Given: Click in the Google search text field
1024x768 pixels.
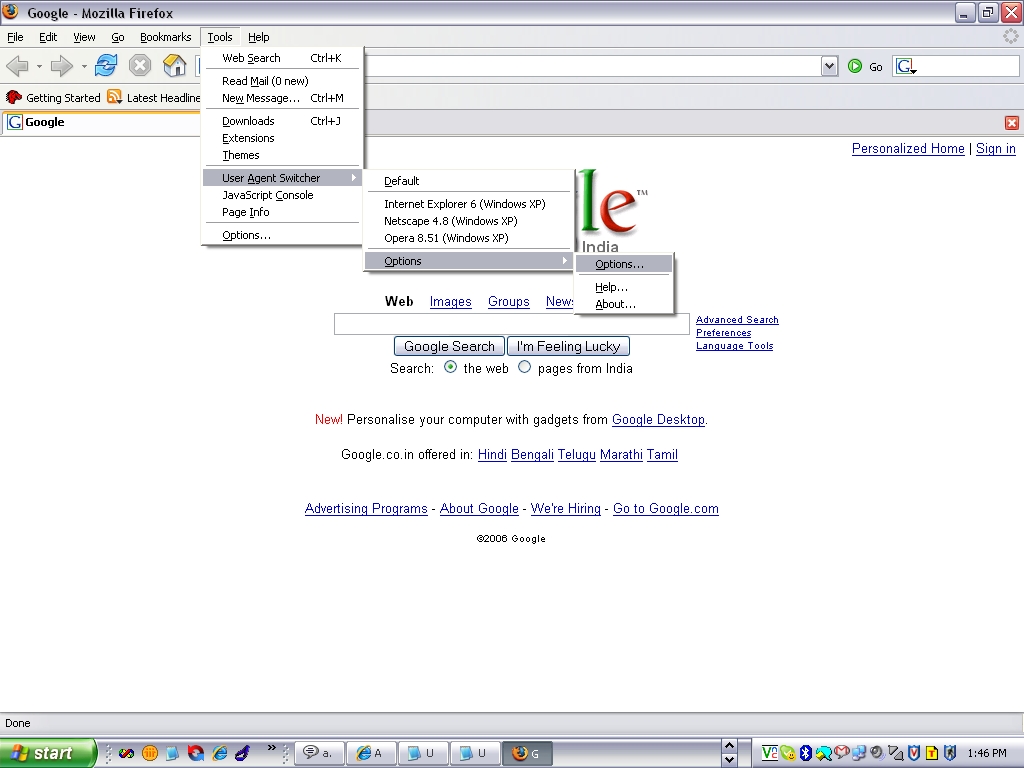Looking at the screenshot, I should (511, 324).
